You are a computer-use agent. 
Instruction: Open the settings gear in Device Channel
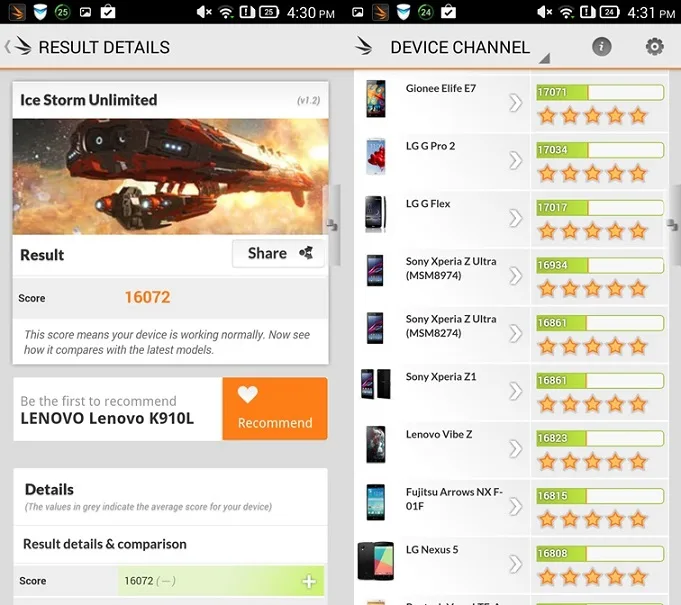pyautogui.click(x=655, y=46)
